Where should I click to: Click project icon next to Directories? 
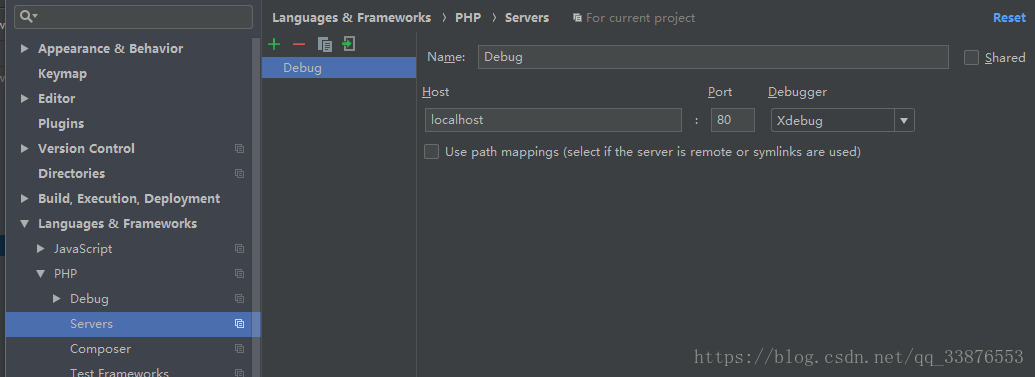(x=240, y=174)
